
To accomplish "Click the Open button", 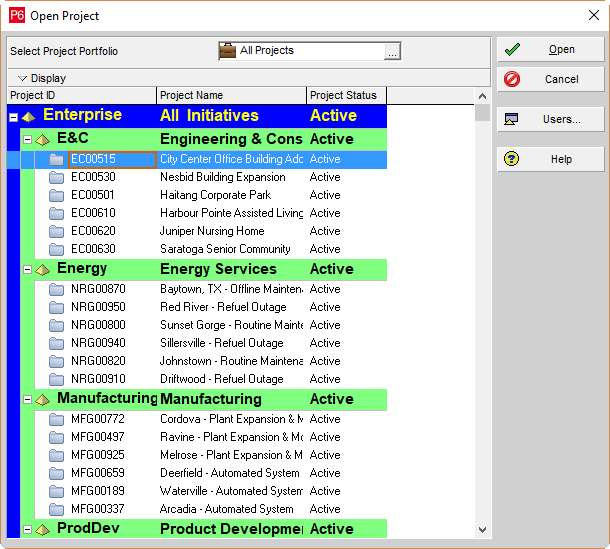I will (x=550, y=49).
